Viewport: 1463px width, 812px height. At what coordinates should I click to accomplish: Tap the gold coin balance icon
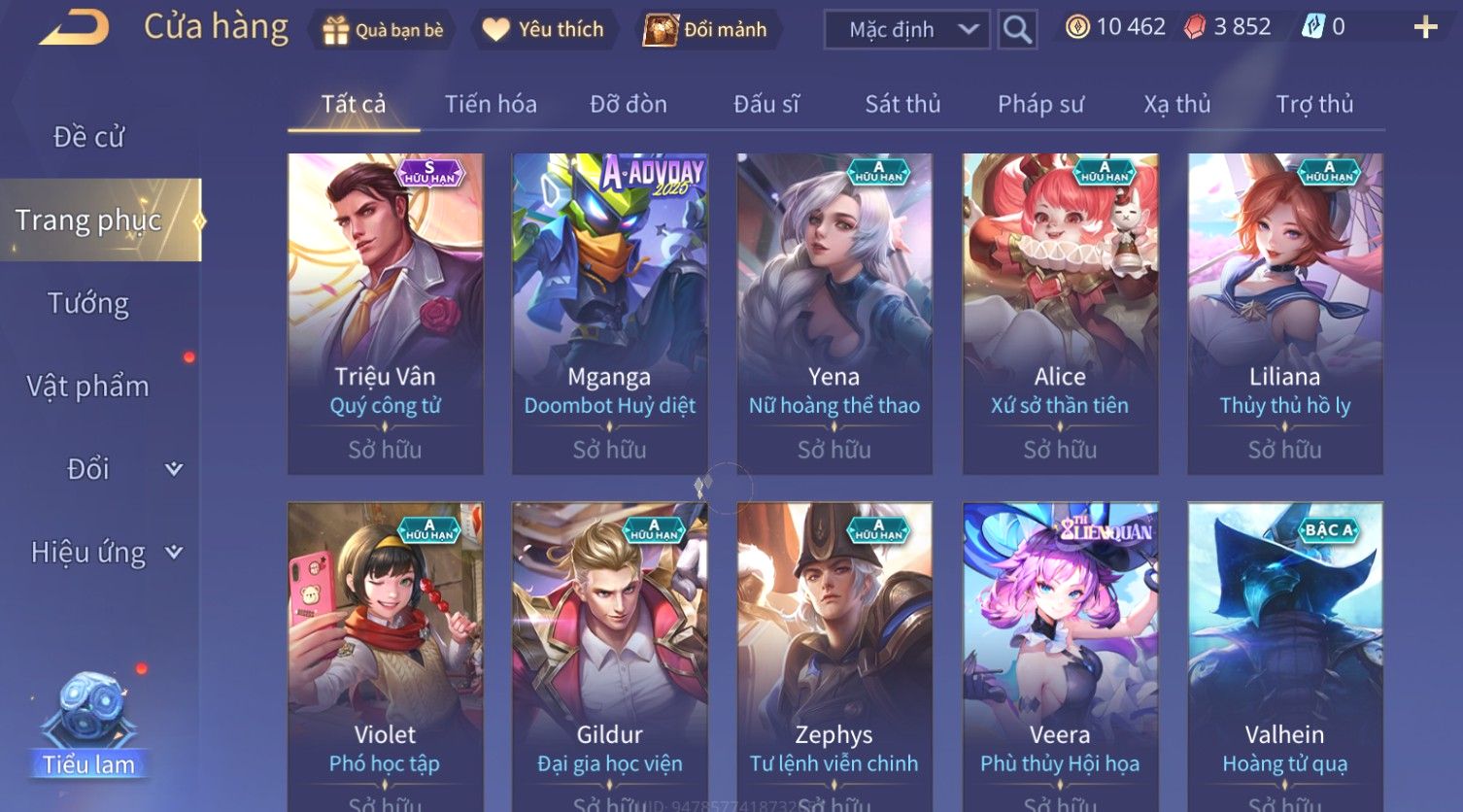pyautogui.click(x=1077, y=27)
